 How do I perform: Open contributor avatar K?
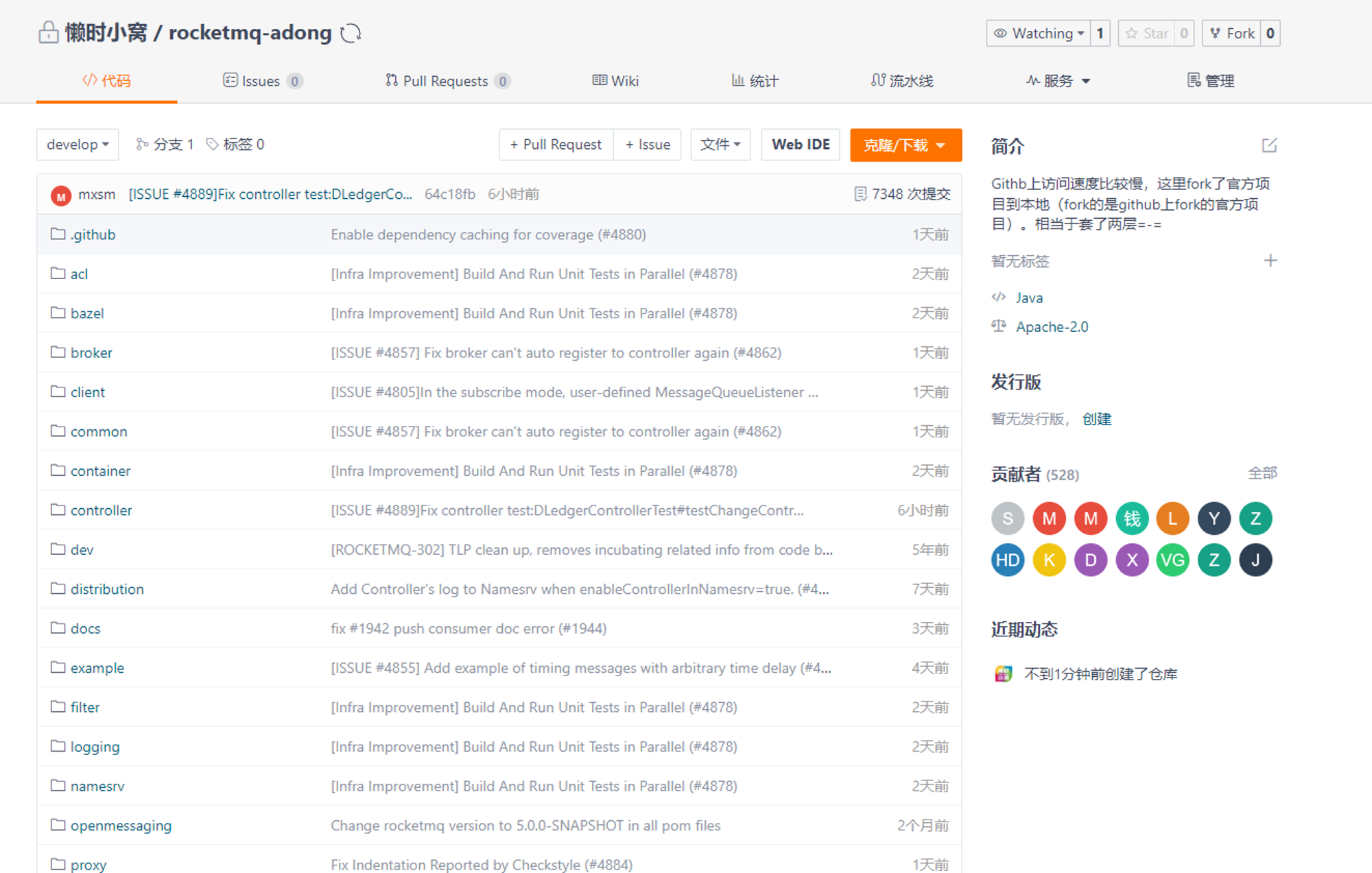coord(1049,560)
